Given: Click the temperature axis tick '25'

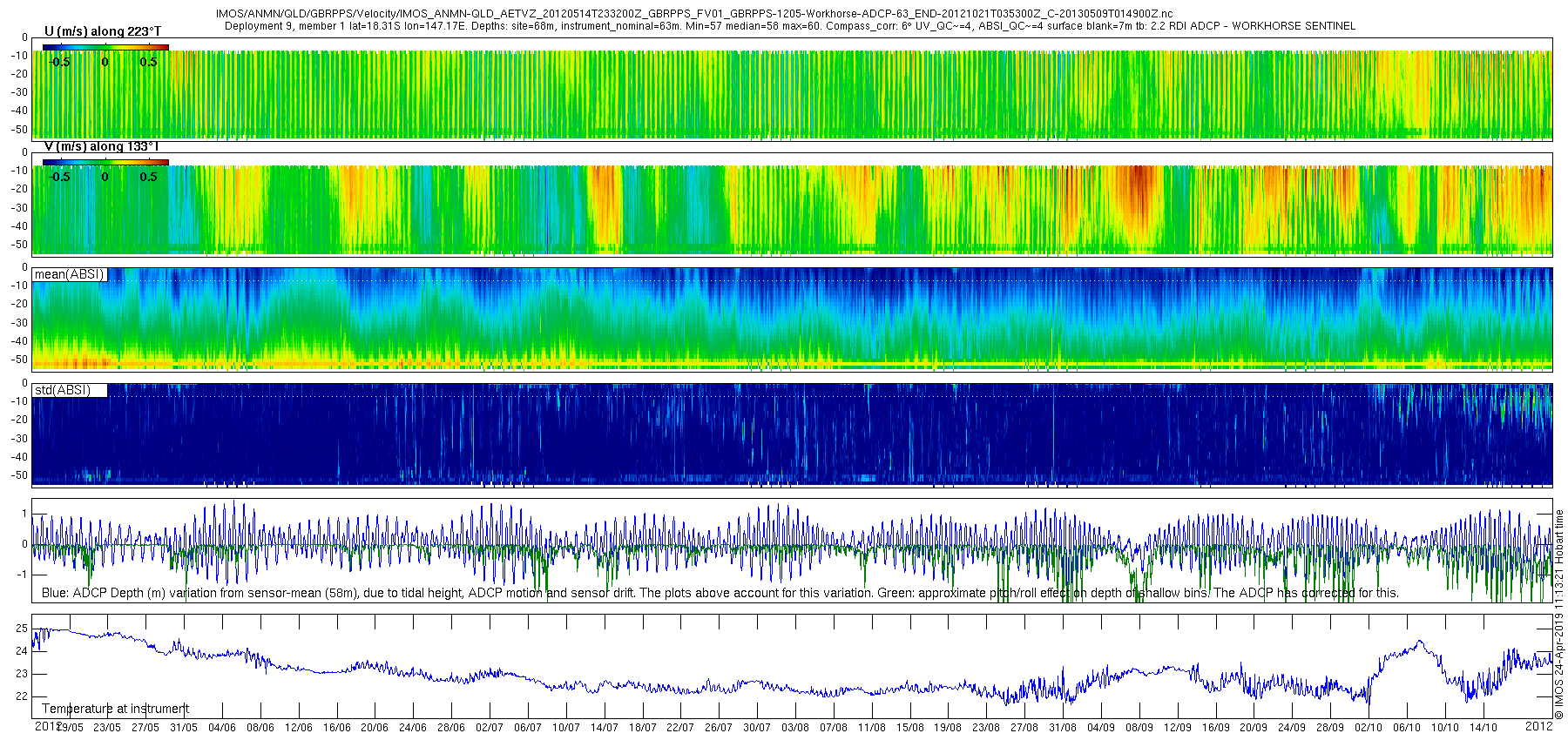Looking at the screenshot, I should 22,629.
